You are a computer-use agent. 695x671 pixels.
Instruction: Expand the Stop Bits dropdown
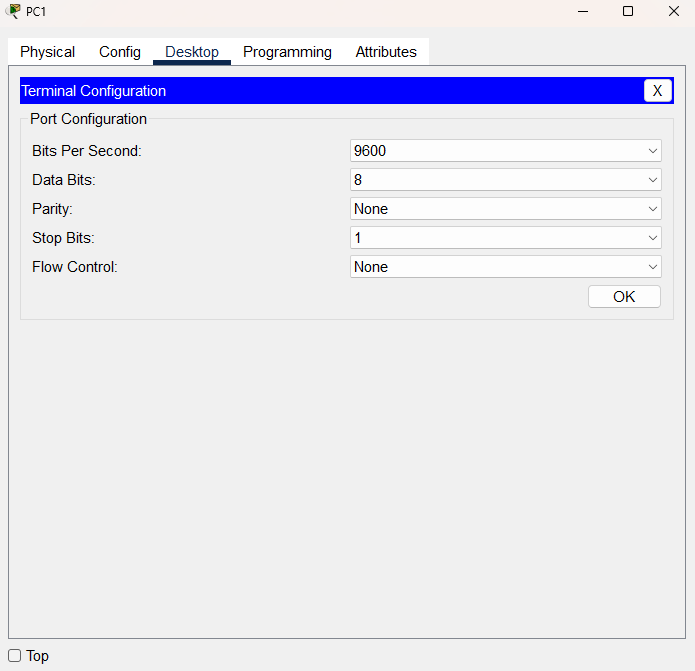[x=506, y=238]
